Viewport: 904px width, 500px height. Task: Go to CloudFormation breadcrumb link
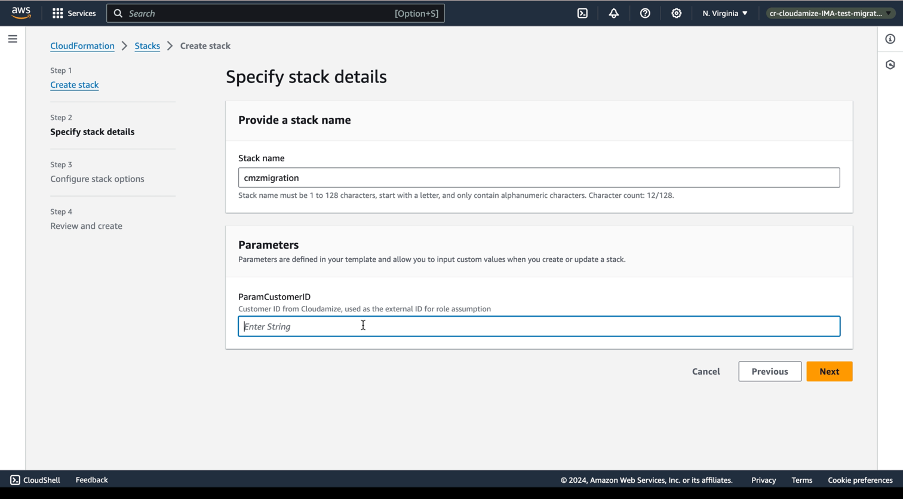(x=82, y=46)
